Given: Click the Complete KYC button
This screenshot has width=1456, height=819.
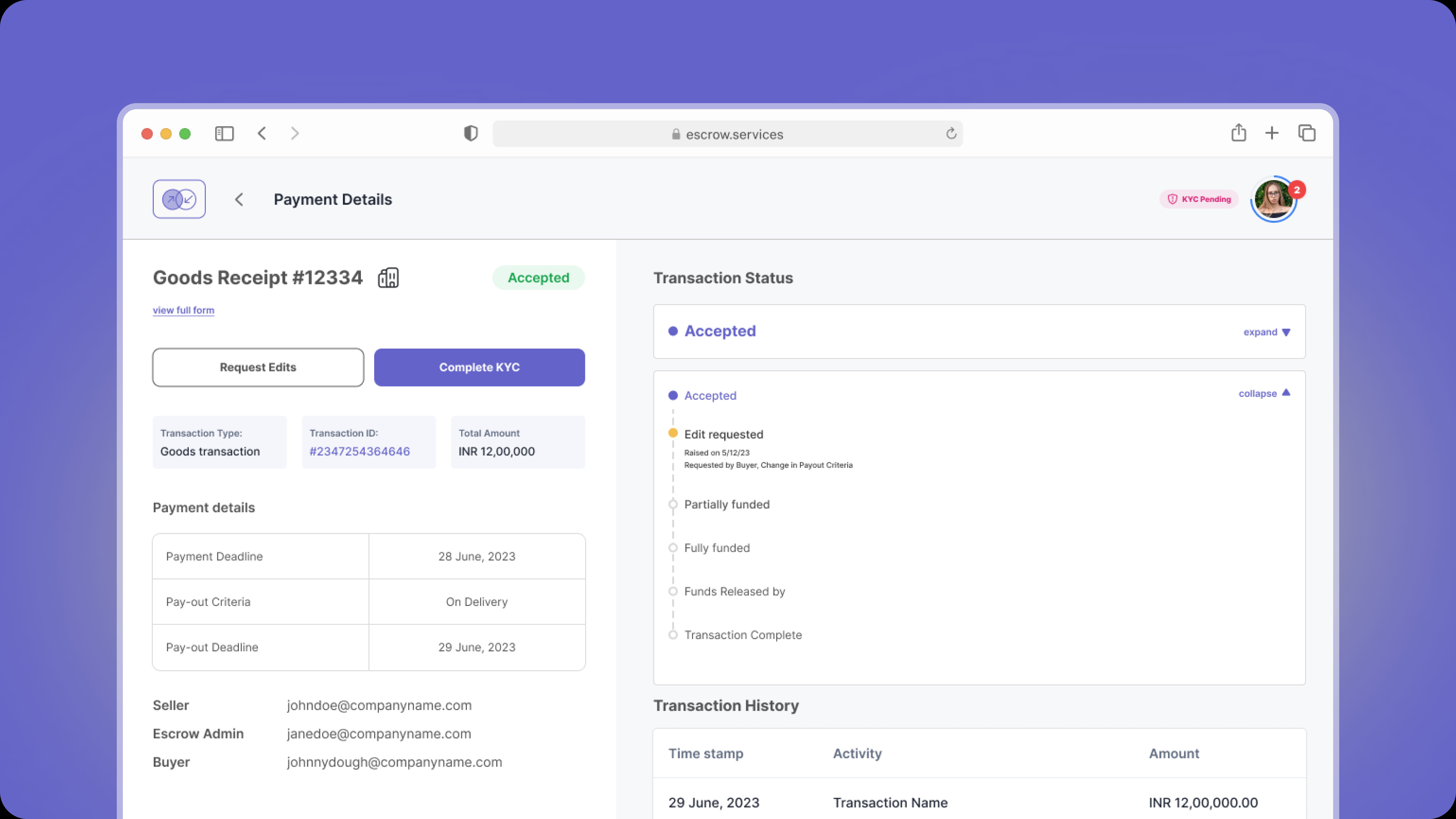Looking at the screenshot, I should [x=479, y=367].
